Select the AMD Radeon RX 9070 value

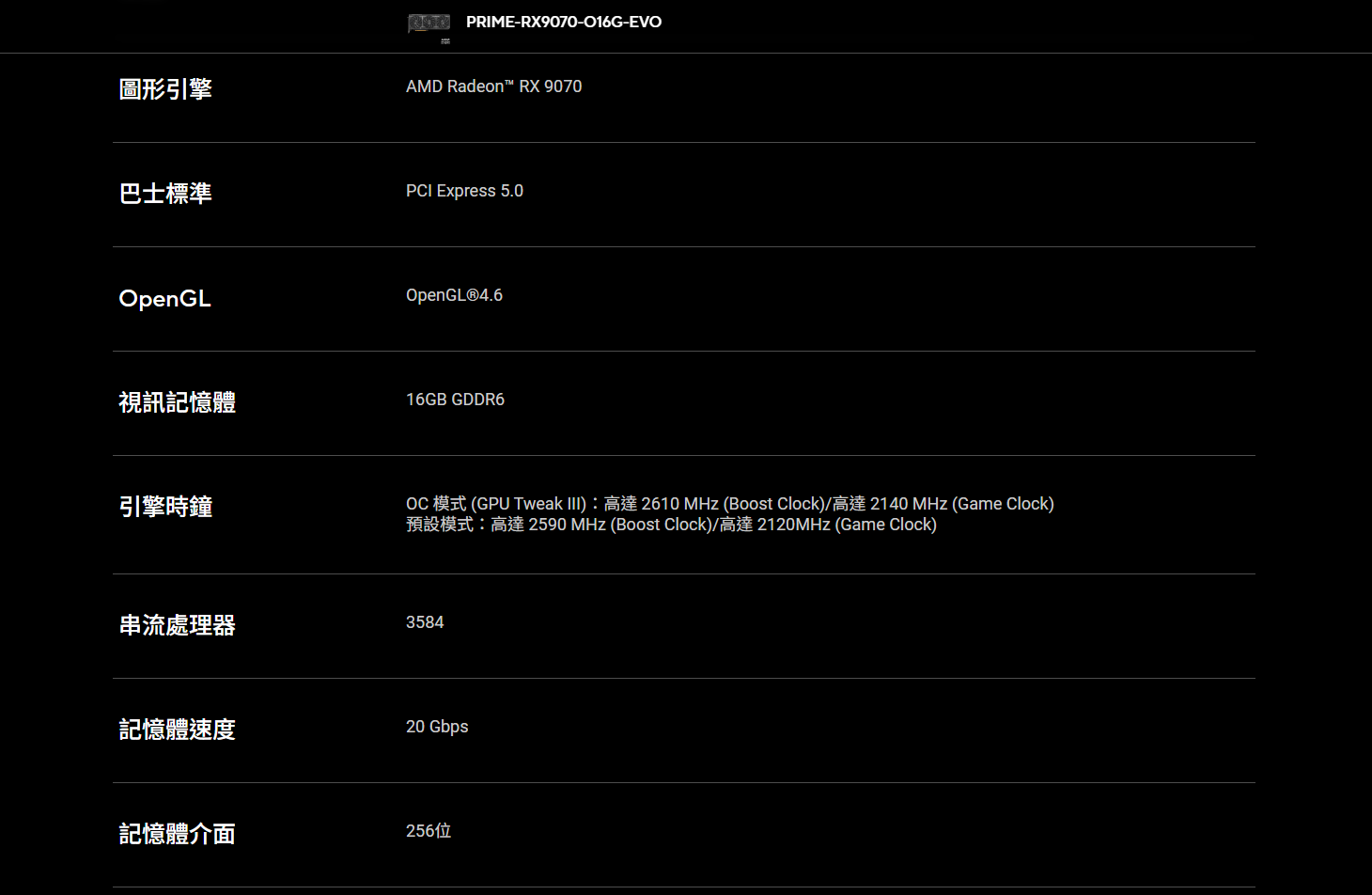pos(493,86)
